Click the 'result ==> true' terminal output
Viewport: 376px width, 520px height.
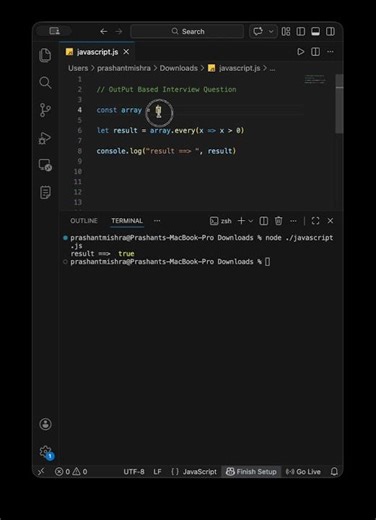coord(102,254)
